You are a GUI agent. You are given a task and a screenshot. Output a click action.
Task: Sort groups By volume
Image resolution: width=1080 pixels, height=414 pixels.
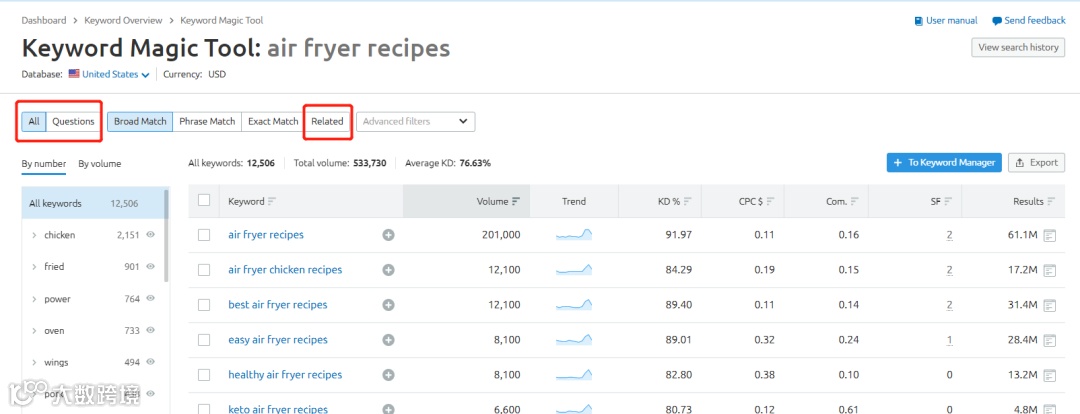pos(99,164)
